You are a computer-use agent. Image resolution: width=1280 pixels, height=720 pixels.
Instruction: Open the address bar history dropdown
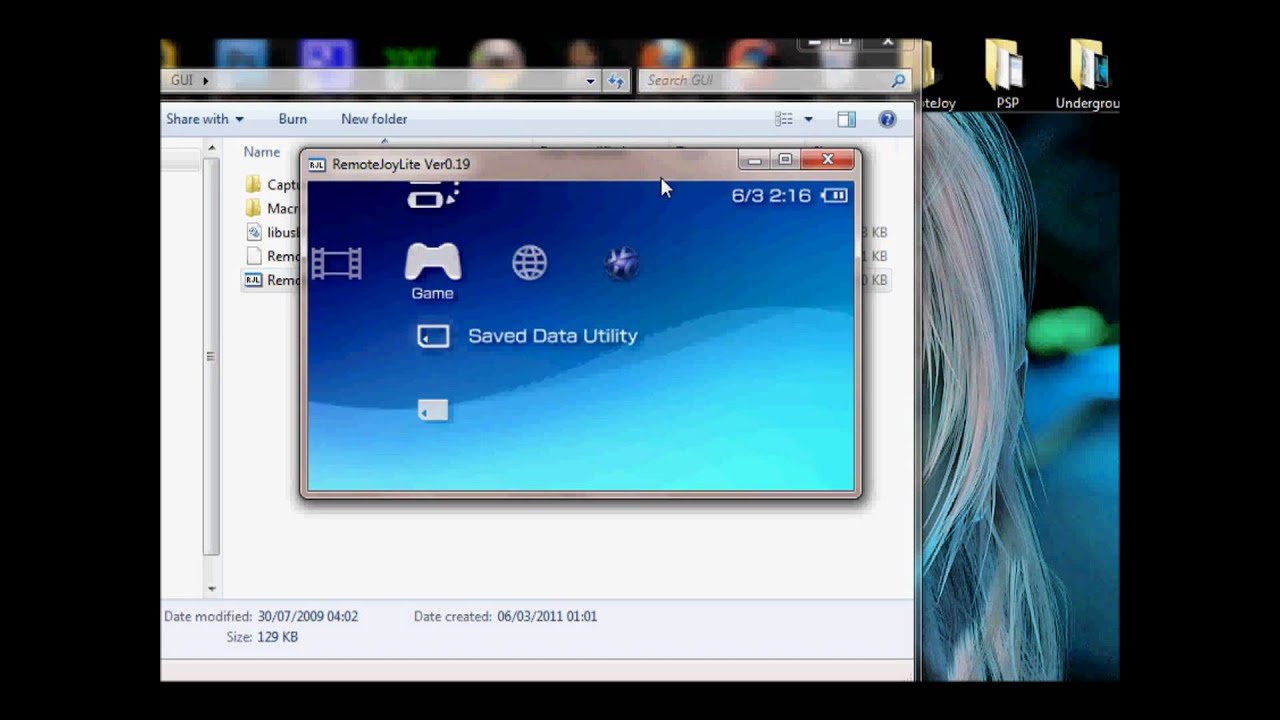tap(590, 81)
